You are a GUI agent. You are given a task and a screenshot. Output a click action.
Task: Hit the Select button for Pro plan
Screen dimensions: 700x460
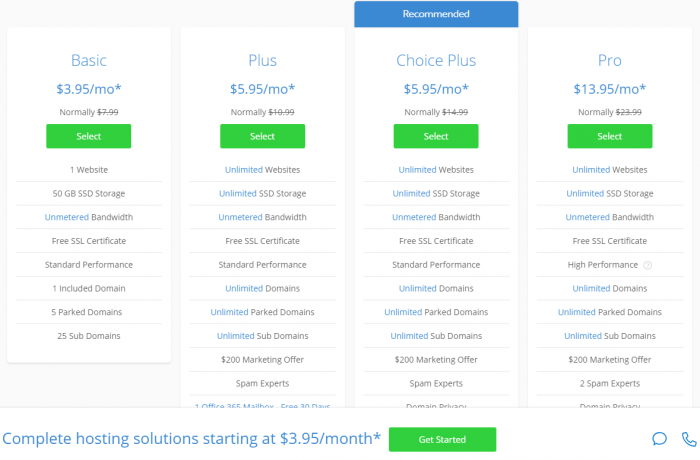click(609, 136)
